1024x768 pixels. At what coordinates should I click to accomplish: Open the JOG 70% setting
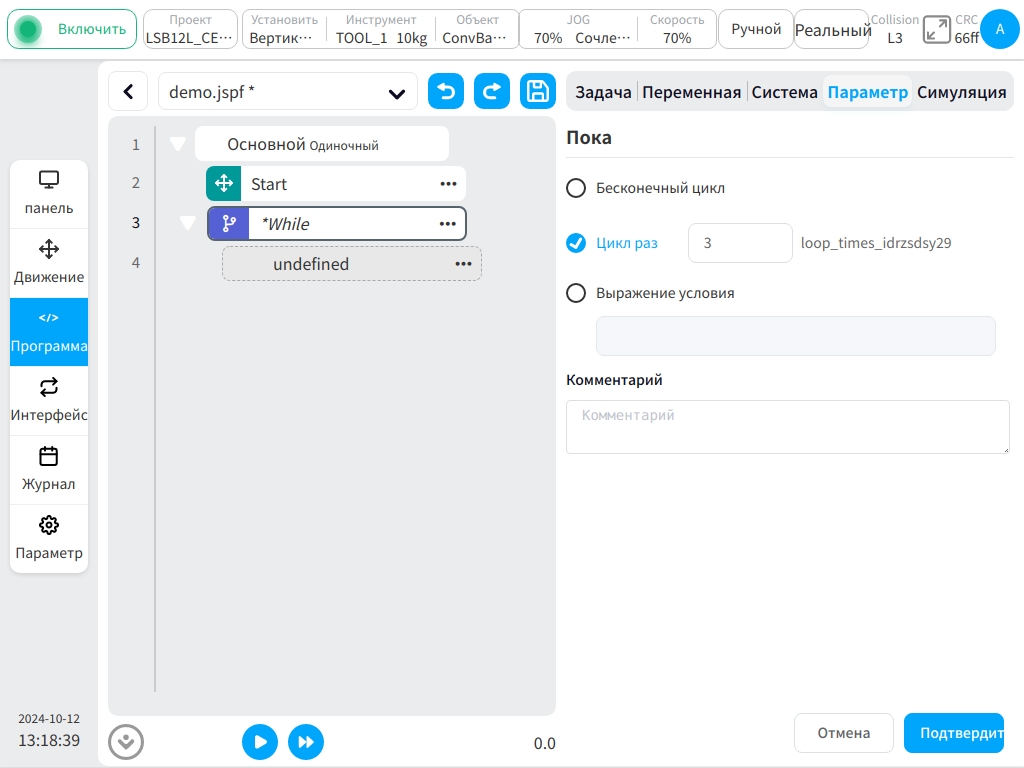[579, 29]
